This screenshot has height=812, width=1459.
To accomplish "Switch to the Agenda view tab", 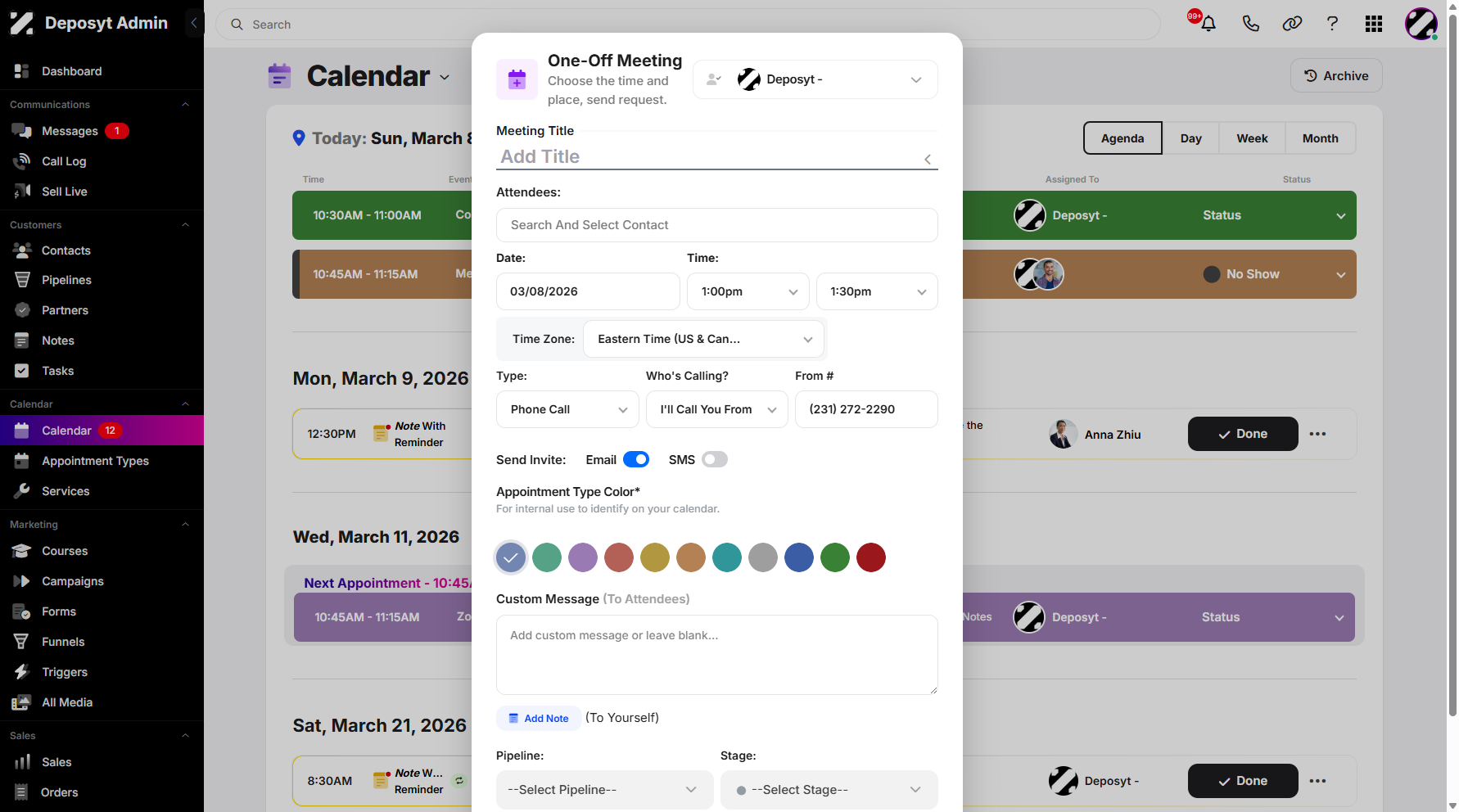I will 1122,138.
